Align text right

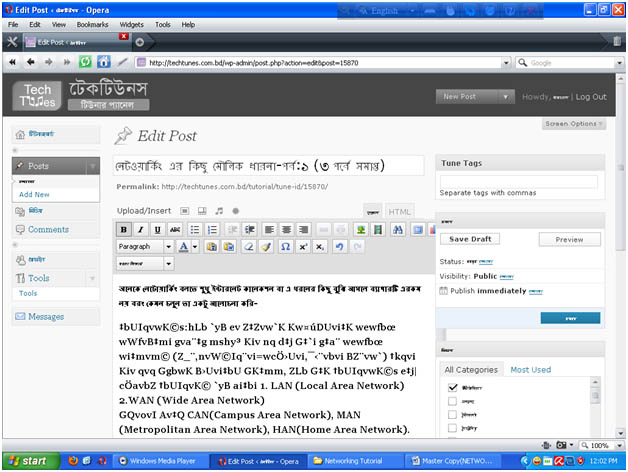point(304,230)
